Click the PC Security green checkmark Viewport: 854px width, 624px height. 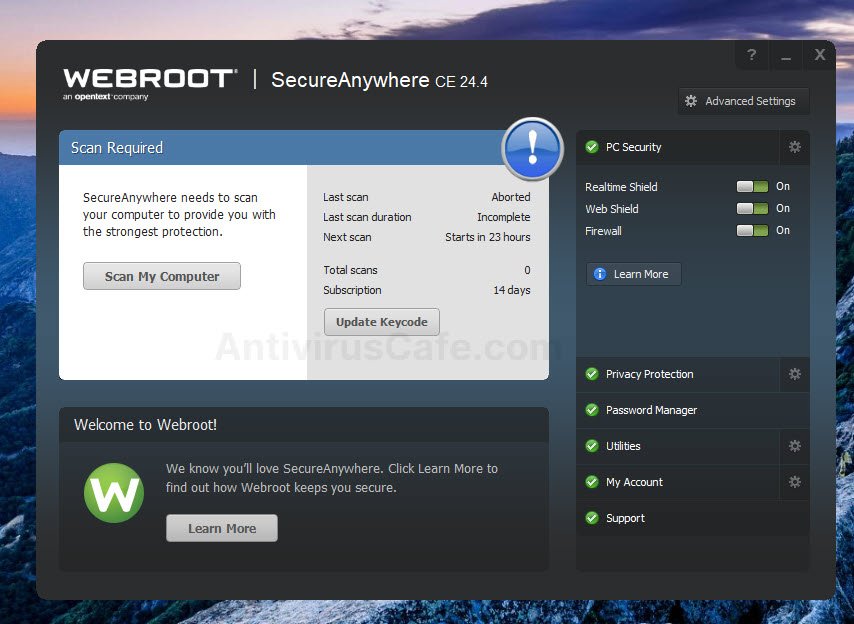point(591,147)
